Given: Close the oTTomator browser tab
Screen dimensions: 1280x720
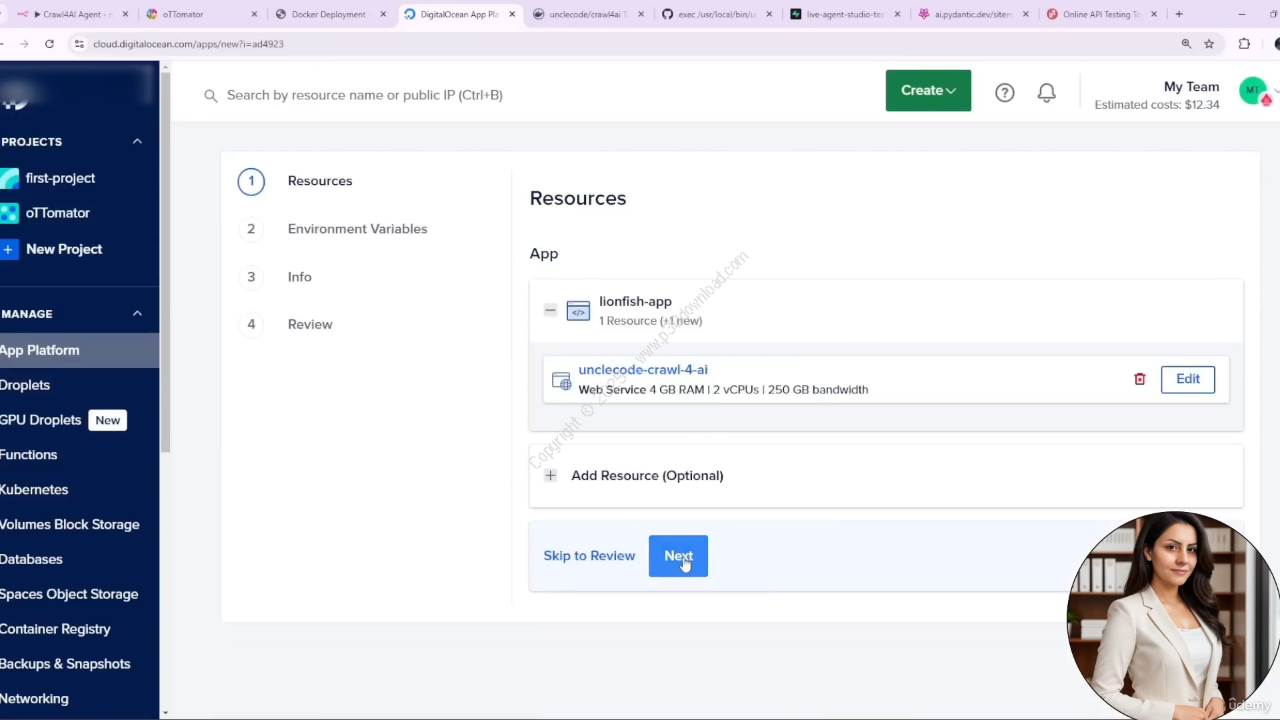Looking at the screenshot, I should (254, 14).
